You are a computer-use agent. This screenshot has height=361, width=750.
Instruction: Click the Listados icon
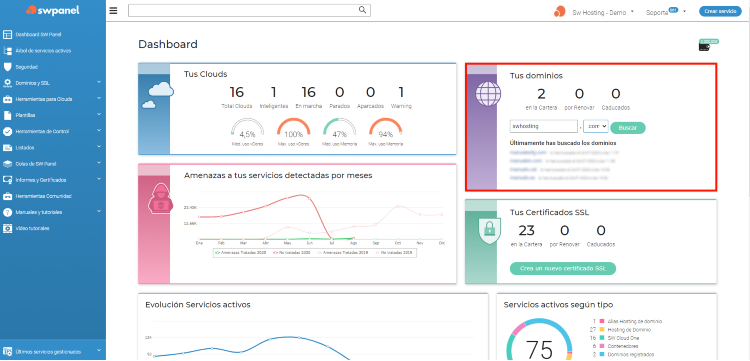click(x=7, y=148)
